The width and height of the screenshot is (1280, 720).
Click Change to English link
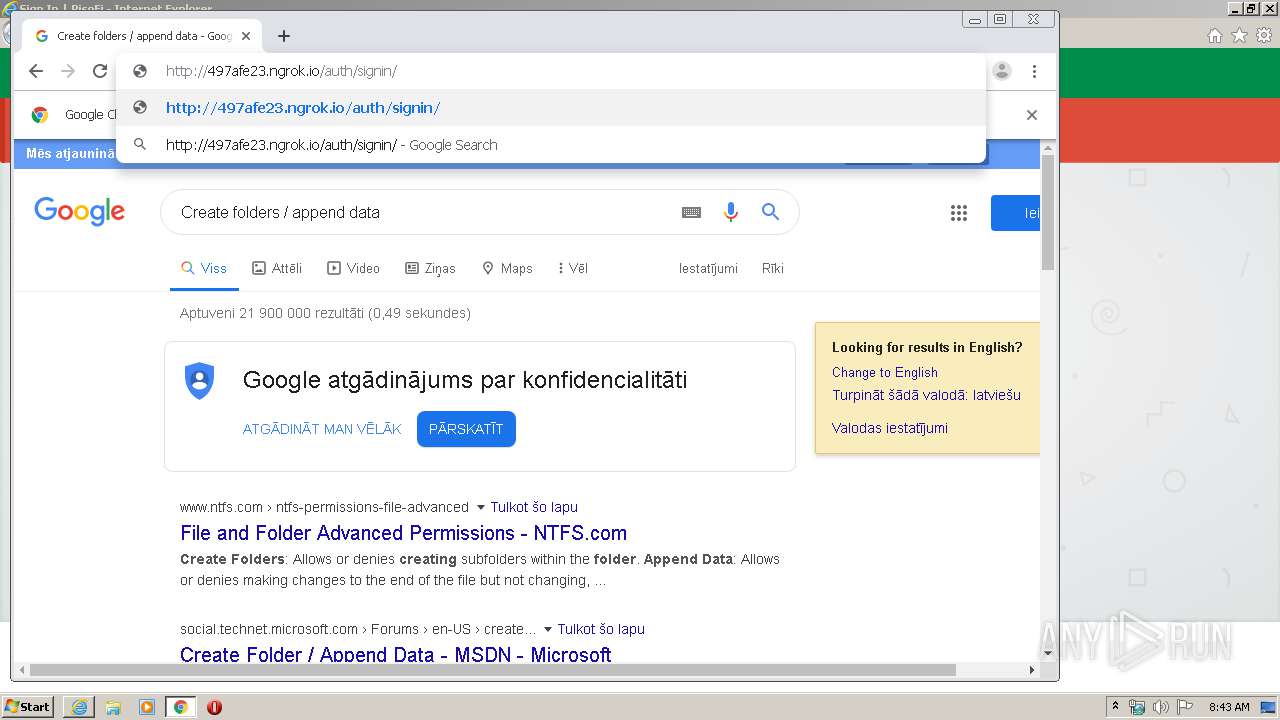[885, 372]
